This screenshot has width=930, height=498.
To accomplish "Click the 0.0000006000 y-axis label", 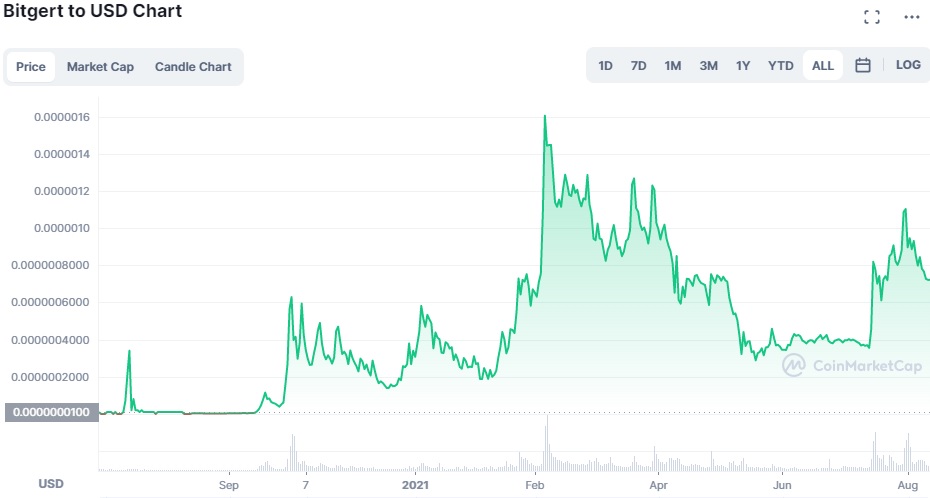I will [x=50, y=302].
